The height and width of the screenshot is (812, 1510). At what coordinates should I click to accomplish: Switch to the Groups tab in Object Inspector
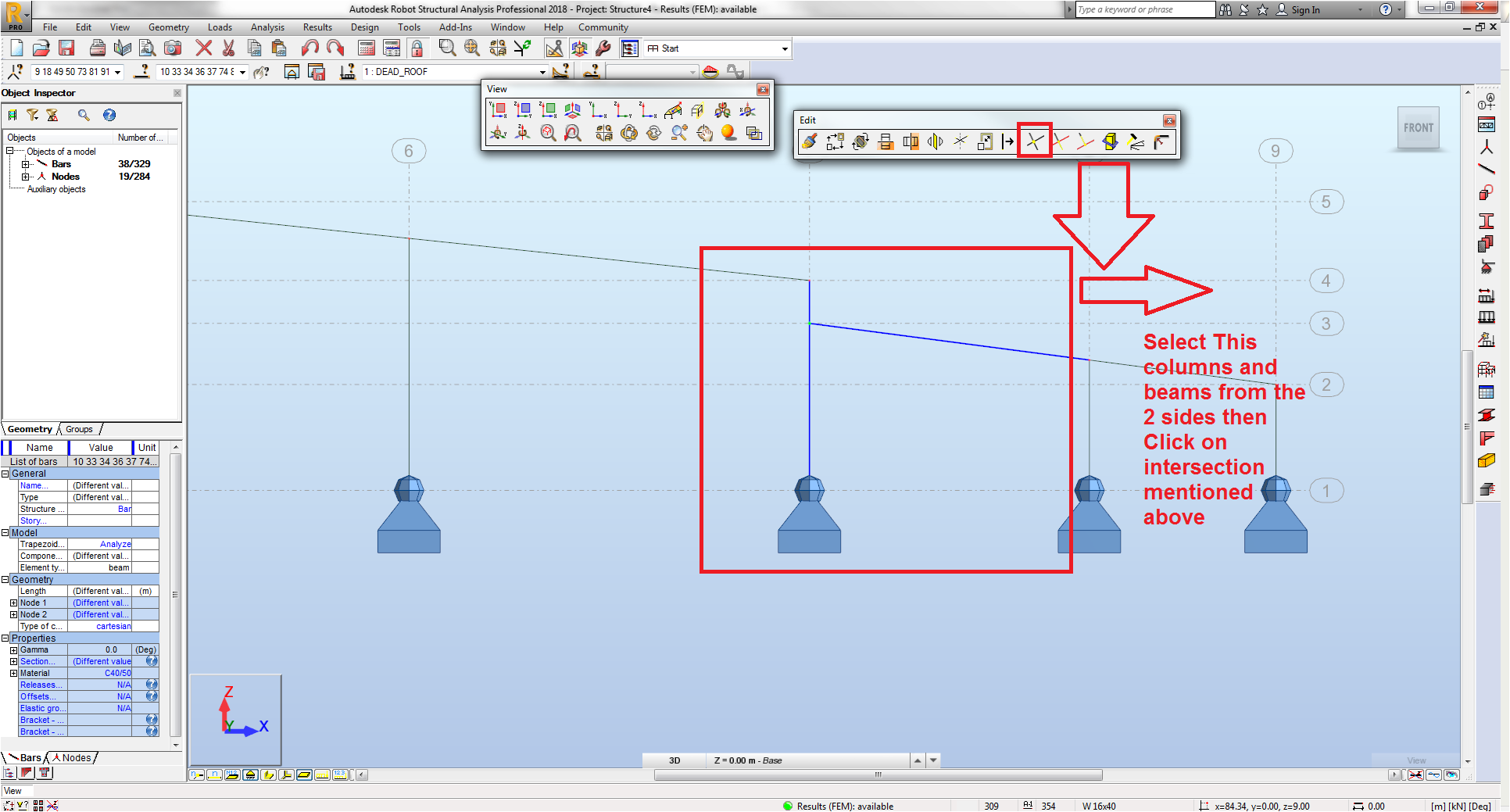78,428
